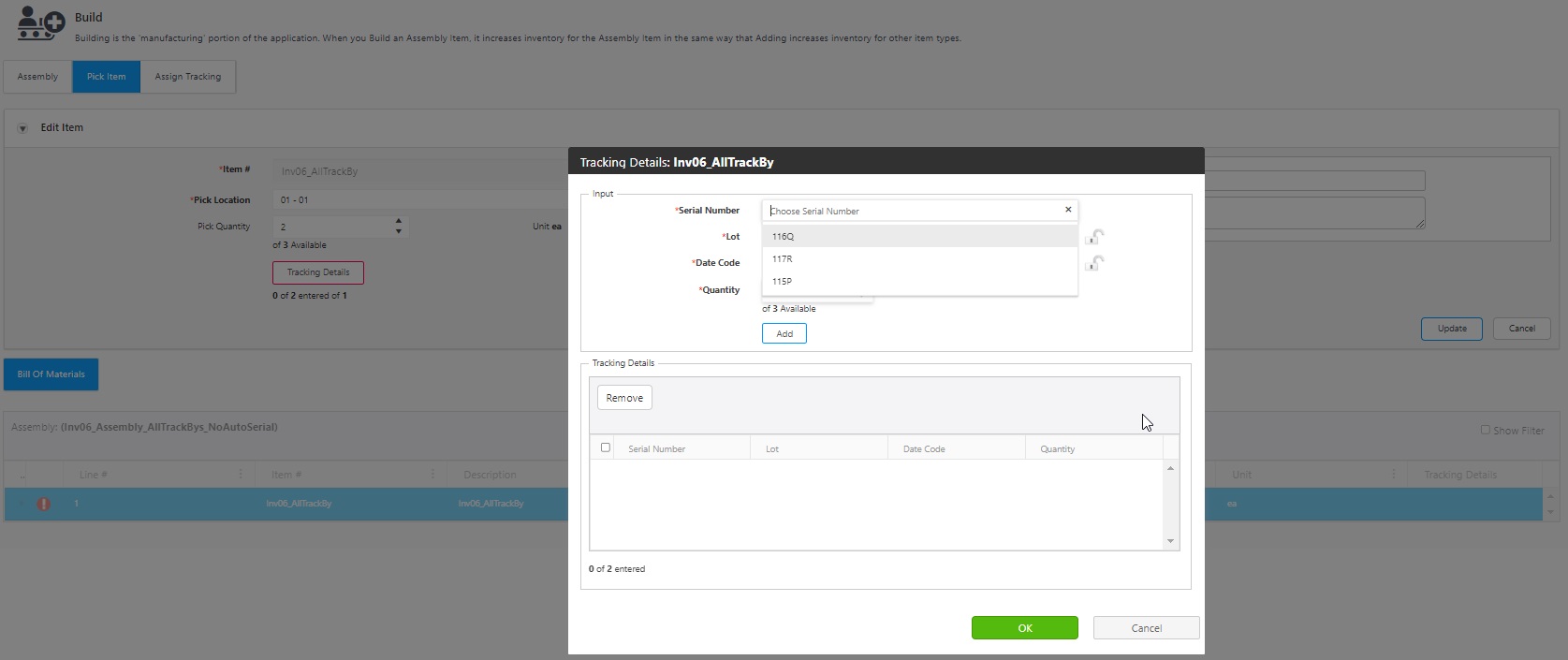The height and width of the screenshot is (660, 1568).
Task: Pick serial number 115P from dropdown
Action: pyautogui.click(x=783, y=282)
